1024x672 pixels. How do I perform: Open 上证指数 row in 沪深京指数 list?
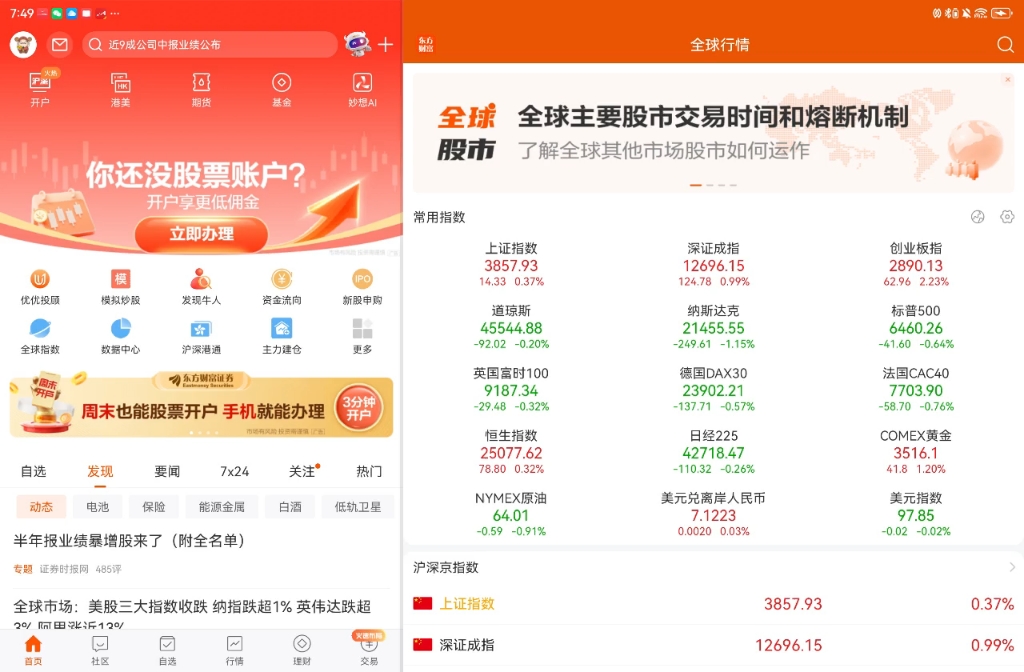pyautogui.click(x=713, y=604)
